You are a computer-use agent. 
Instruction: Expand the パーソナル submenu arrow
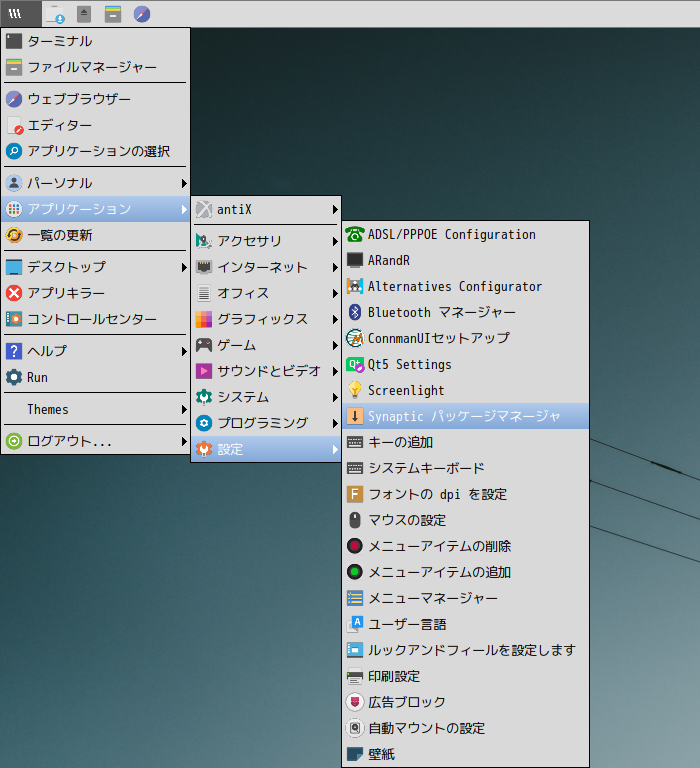click(184, 183)
